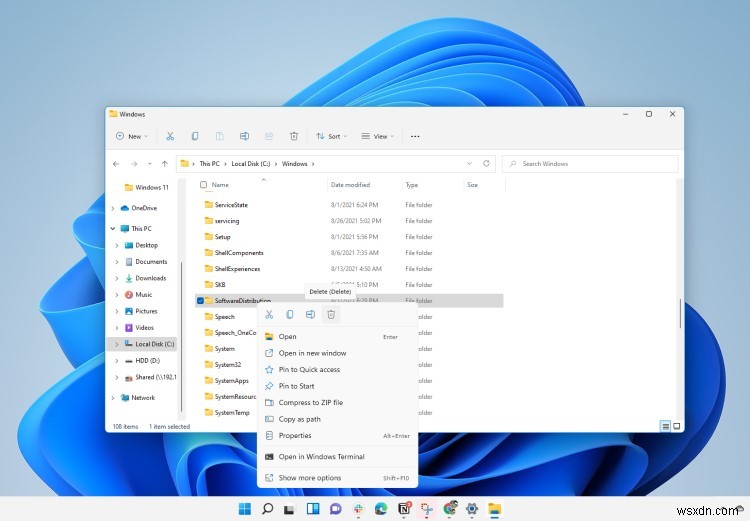Screen dimensions: 750x521
Task: Collapse the This PC tree node
Action: [x=113, y=229]
